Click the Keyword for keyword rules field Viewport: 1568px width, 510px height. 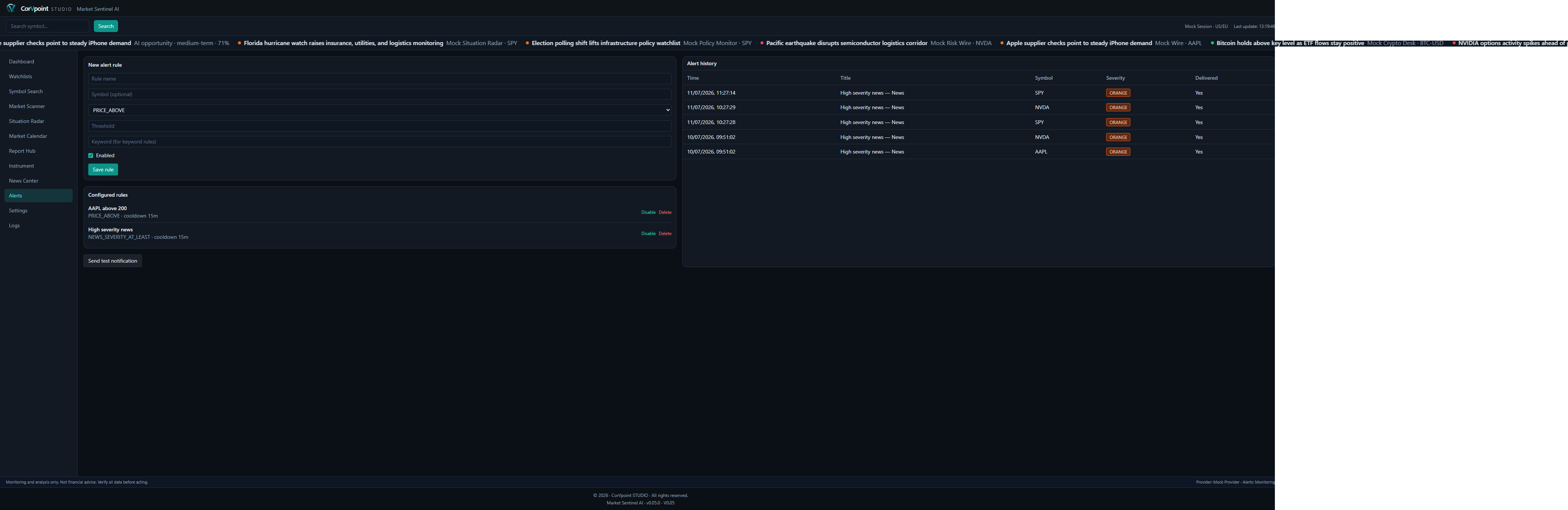coord(380,142)
